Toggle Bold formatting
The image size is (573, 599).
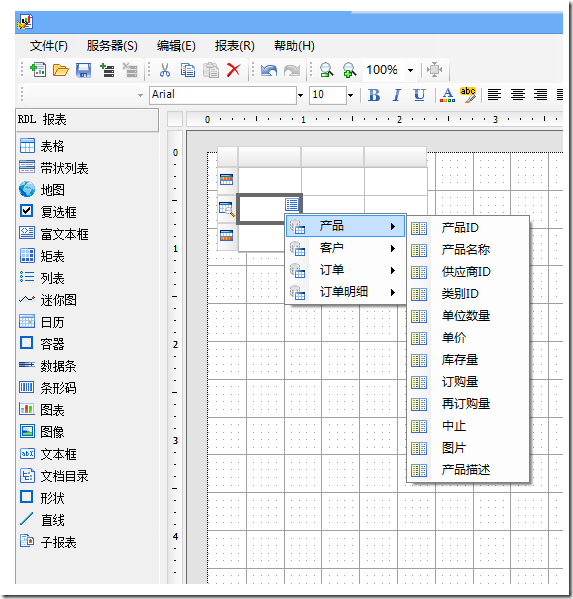click(374, 95)
